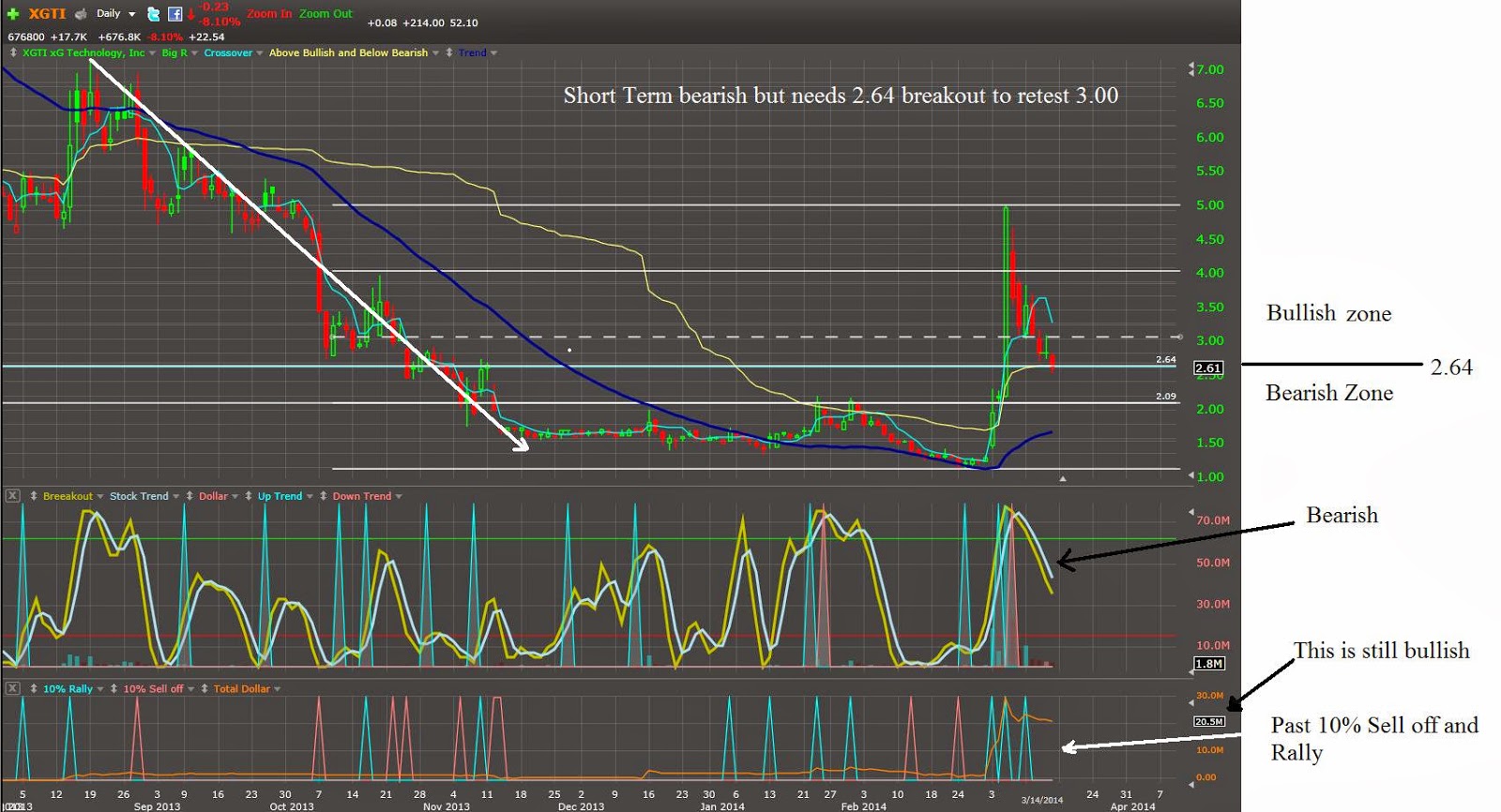Click the left-pointing triangle beside 1.00
Viewport: 1501px width, 812px height.
point(1191,476)
